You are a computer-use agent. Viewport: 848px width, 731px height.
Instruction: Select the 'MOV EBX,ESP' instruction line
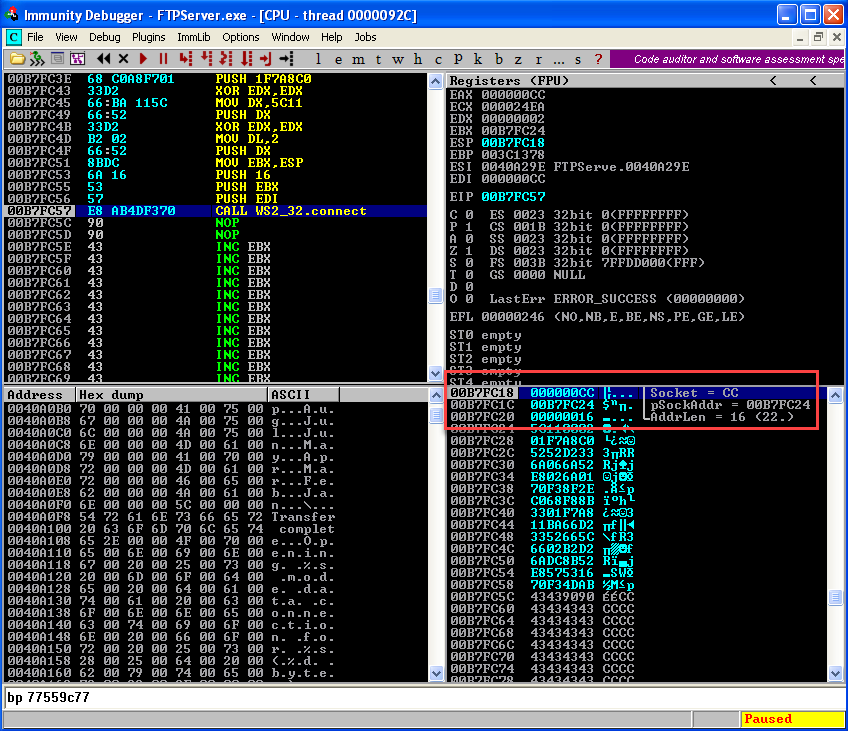(x=216, y=163)
